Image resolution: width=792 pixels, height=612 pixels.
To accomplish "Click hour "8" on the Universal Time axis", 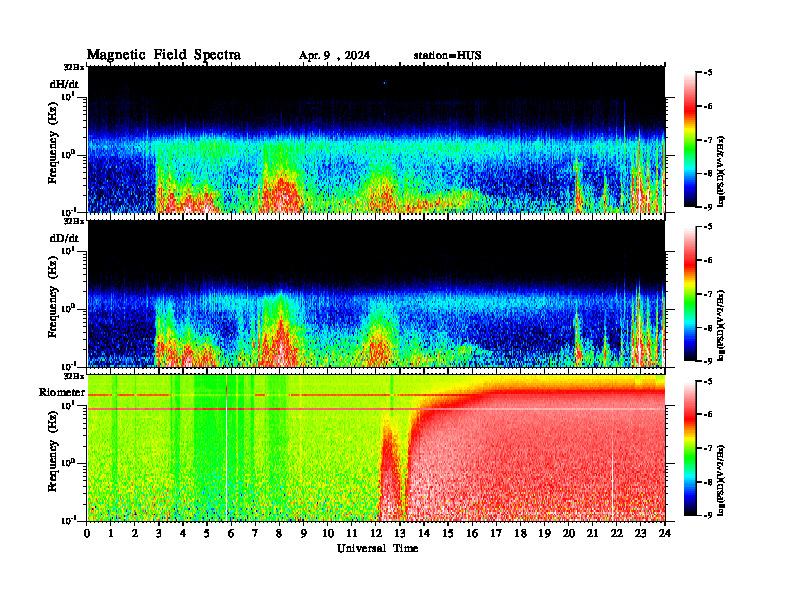I will [279, 533].
